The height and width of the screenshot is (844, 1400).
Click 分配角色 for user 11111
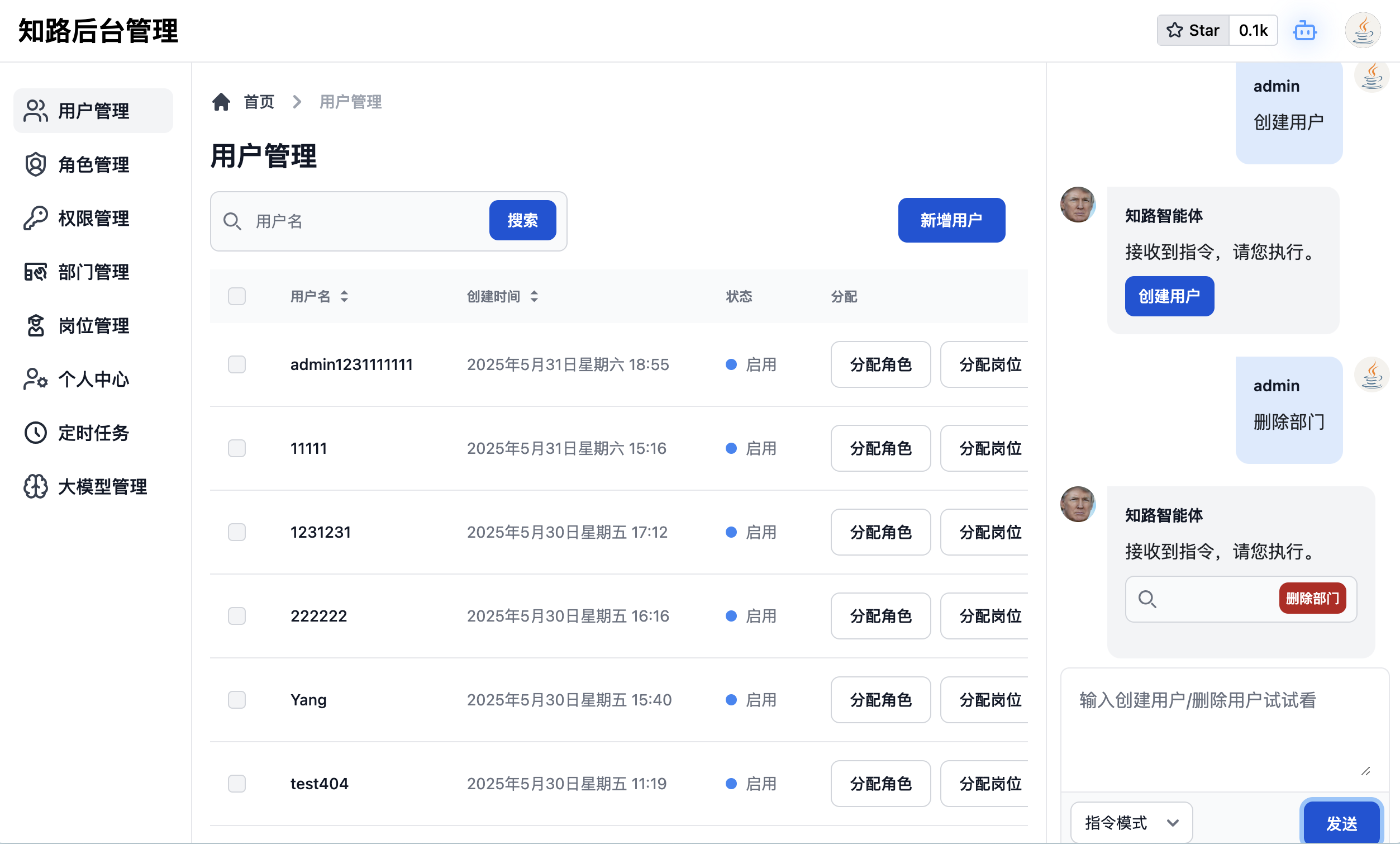pos(880,448)
